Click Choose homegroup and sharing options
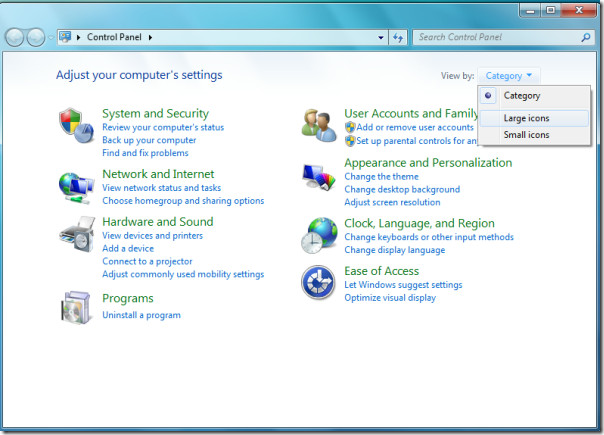This screenshot has width=604, height=435. [183, 201]
